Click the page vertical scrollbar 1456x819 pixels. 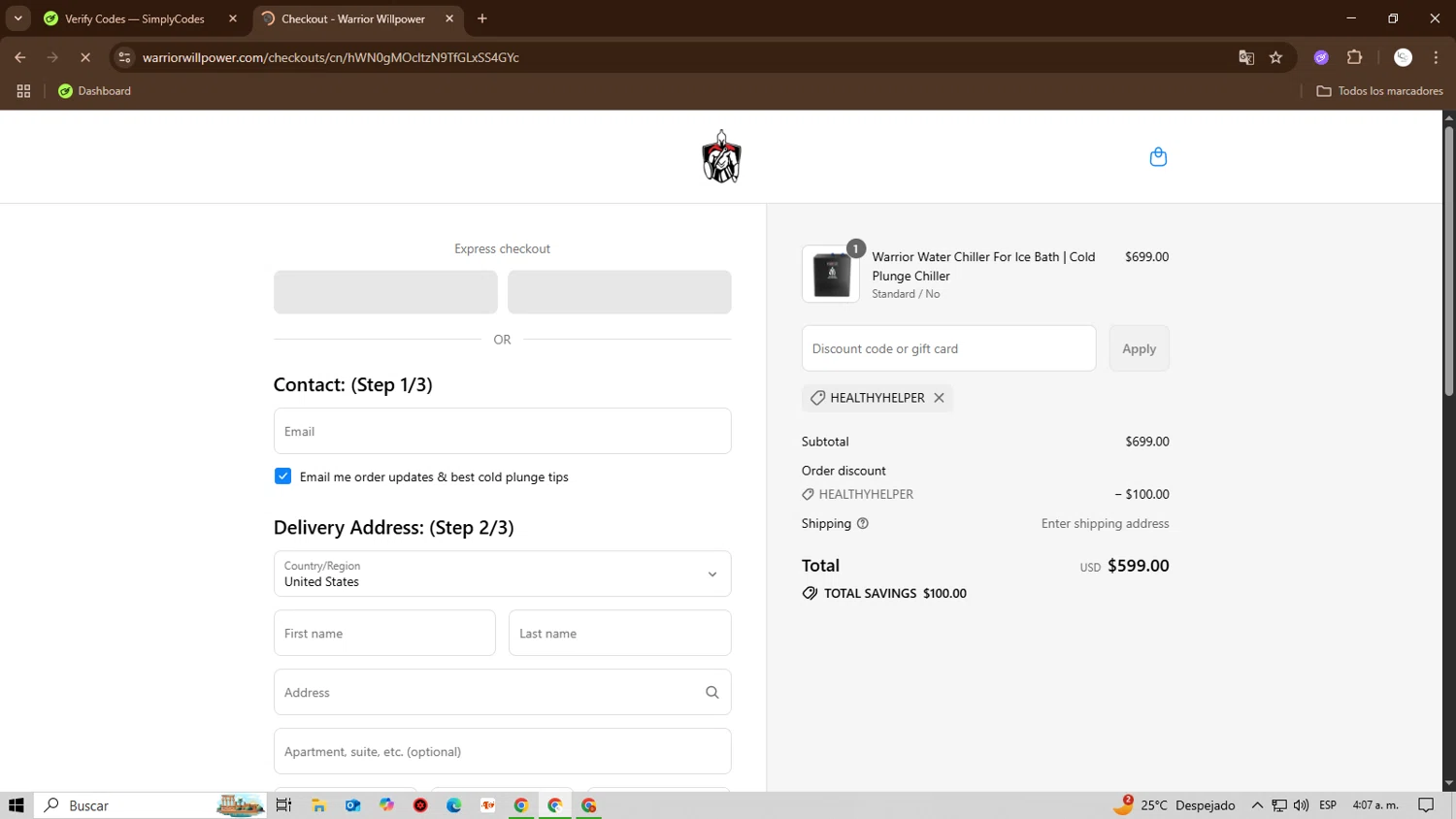point(1448,262)
